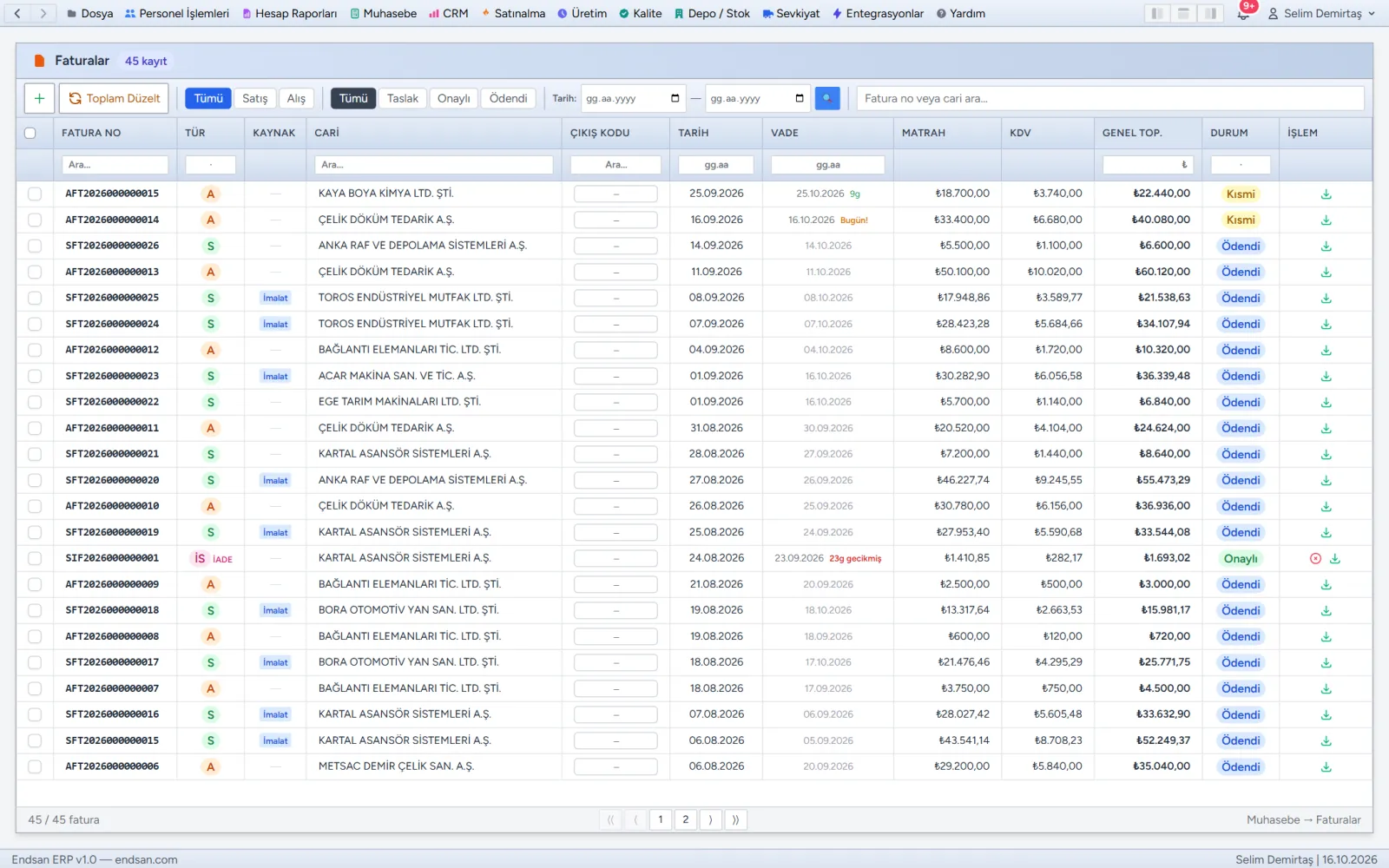Go to the next page arrow
Image resolution: width=1389 pixels, height=868 pixels.
(x=710, y=819)
